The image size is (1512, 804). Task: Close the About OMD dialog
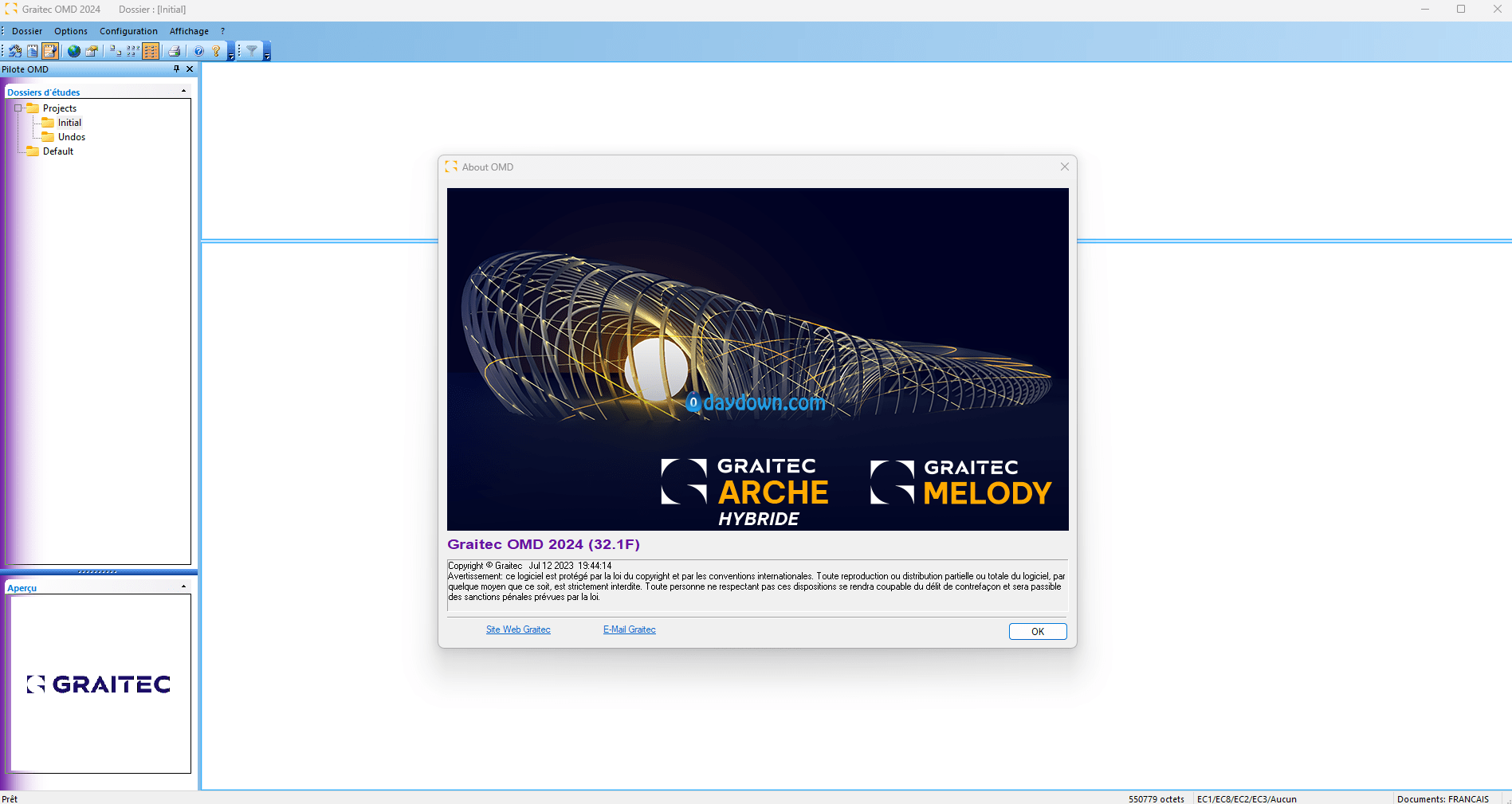click(x=1065, y=167)
